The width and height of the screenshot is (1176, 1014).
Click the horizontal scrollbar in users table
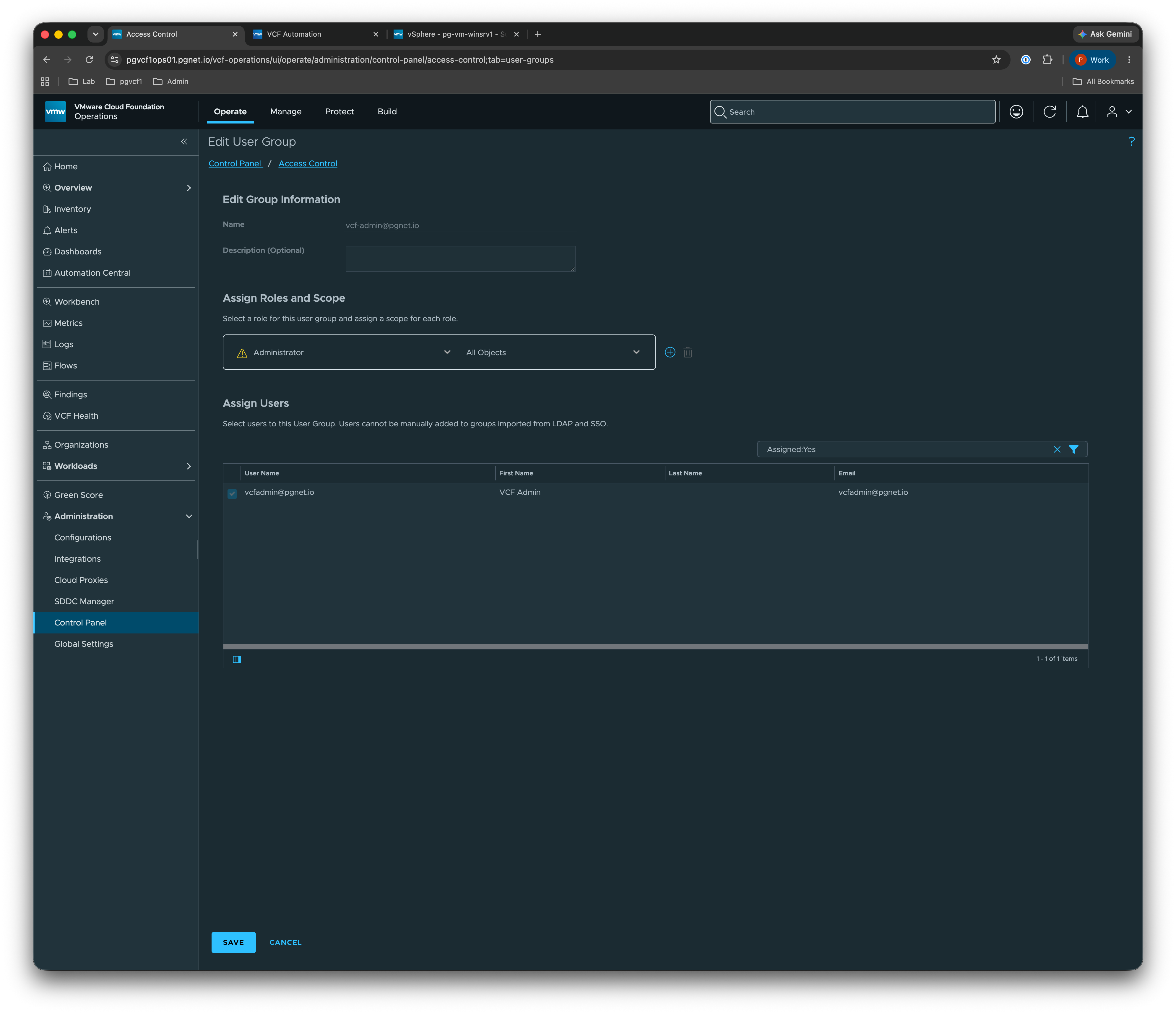(x=656, y=646)
